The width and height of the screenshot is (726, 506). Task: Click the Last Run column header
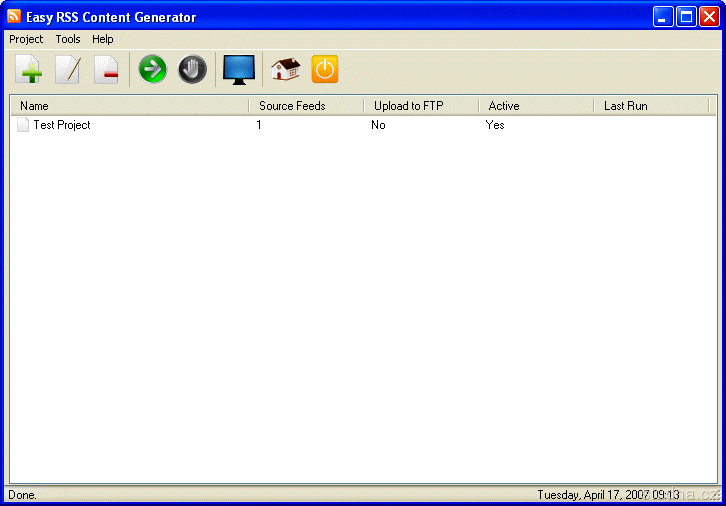click(650, 105)
